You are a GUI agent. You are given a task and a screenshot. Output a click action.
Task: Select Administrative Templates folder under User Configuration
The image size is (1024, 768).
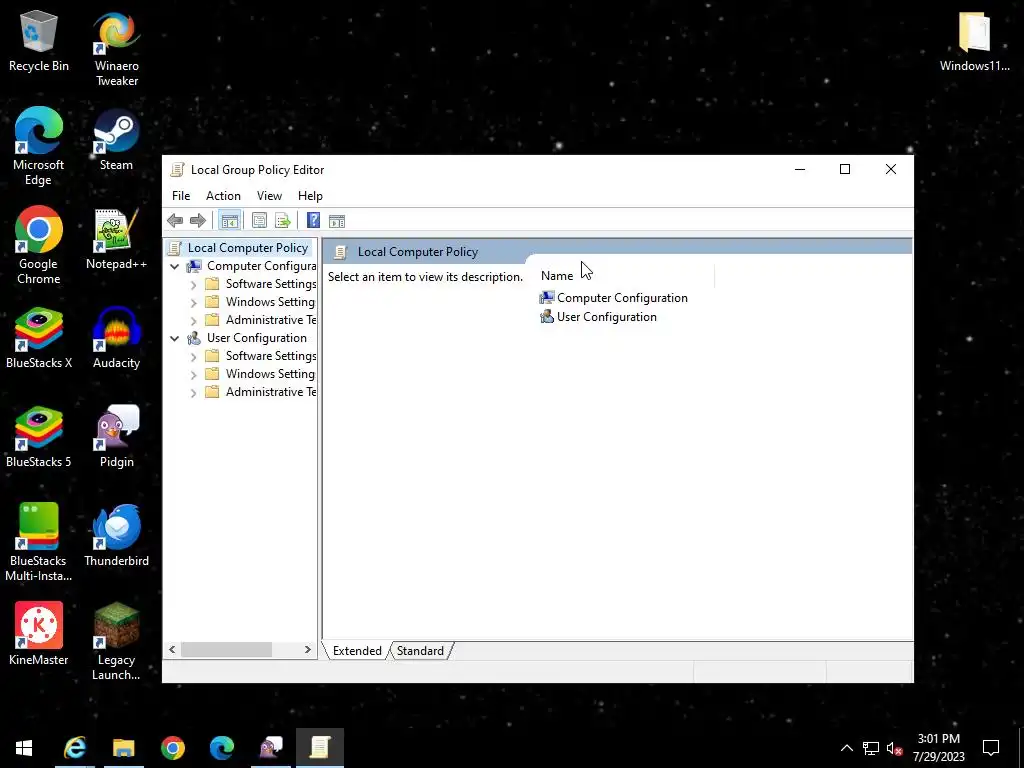(270, 392)
